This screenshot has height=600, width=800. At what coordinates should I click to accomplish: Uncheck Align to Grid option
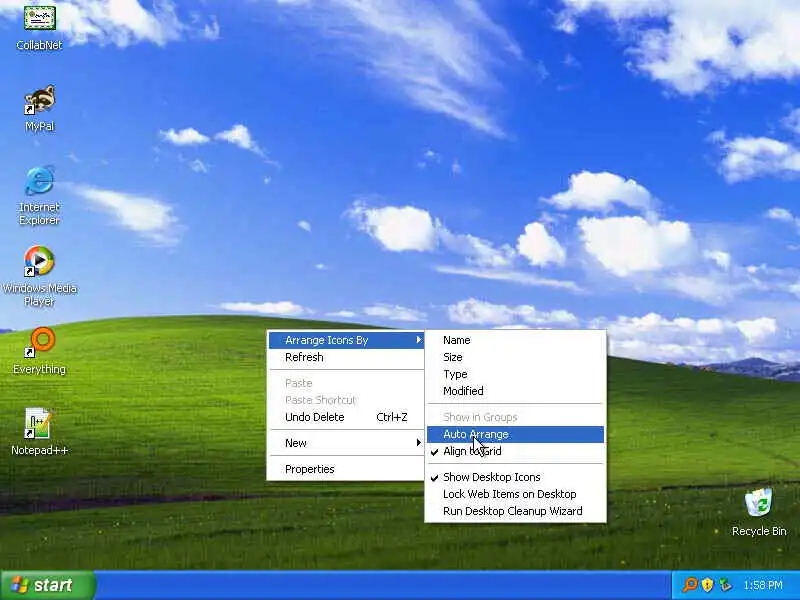(x=515, y=451)
